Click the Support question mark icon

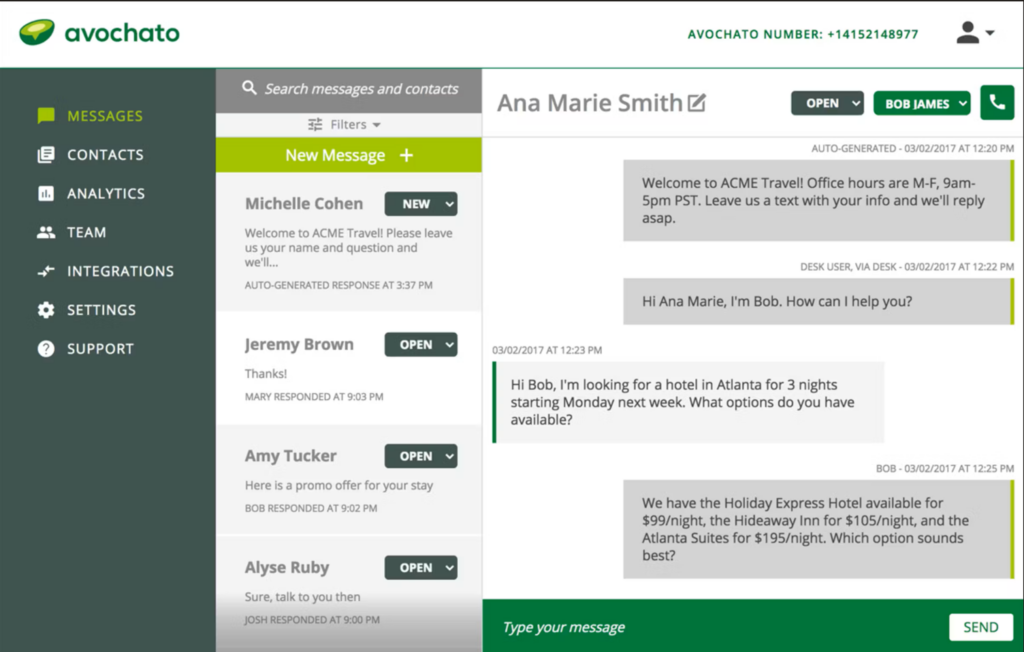coord(45,348)
